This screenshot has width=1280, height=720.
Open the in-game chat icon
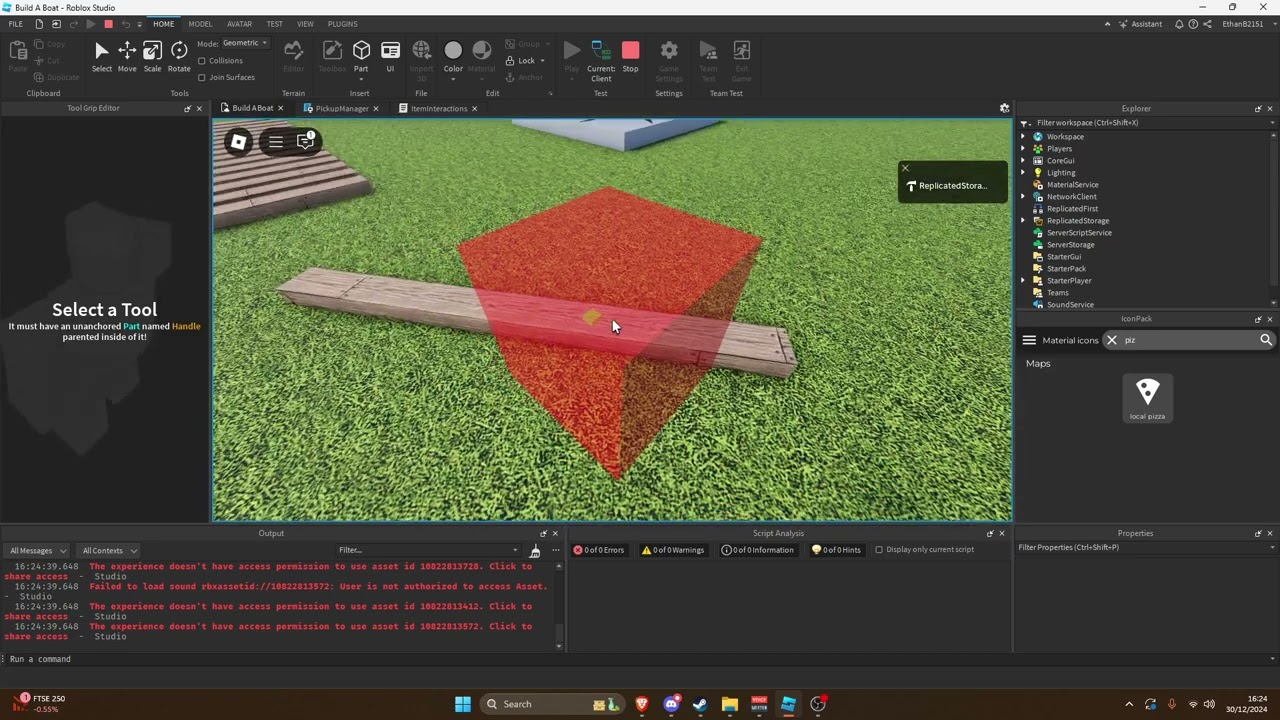point(305,141)
